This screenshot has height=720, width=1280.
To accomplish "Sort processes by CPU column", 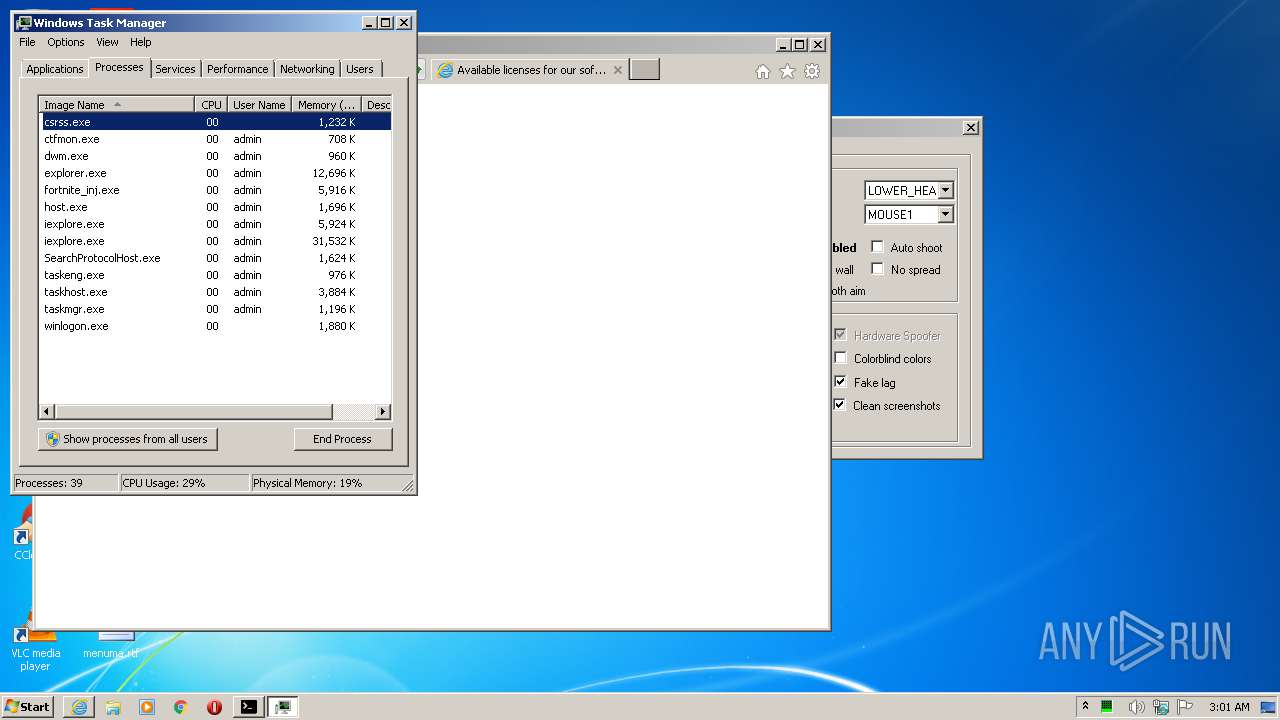I will tap(210, 104).
